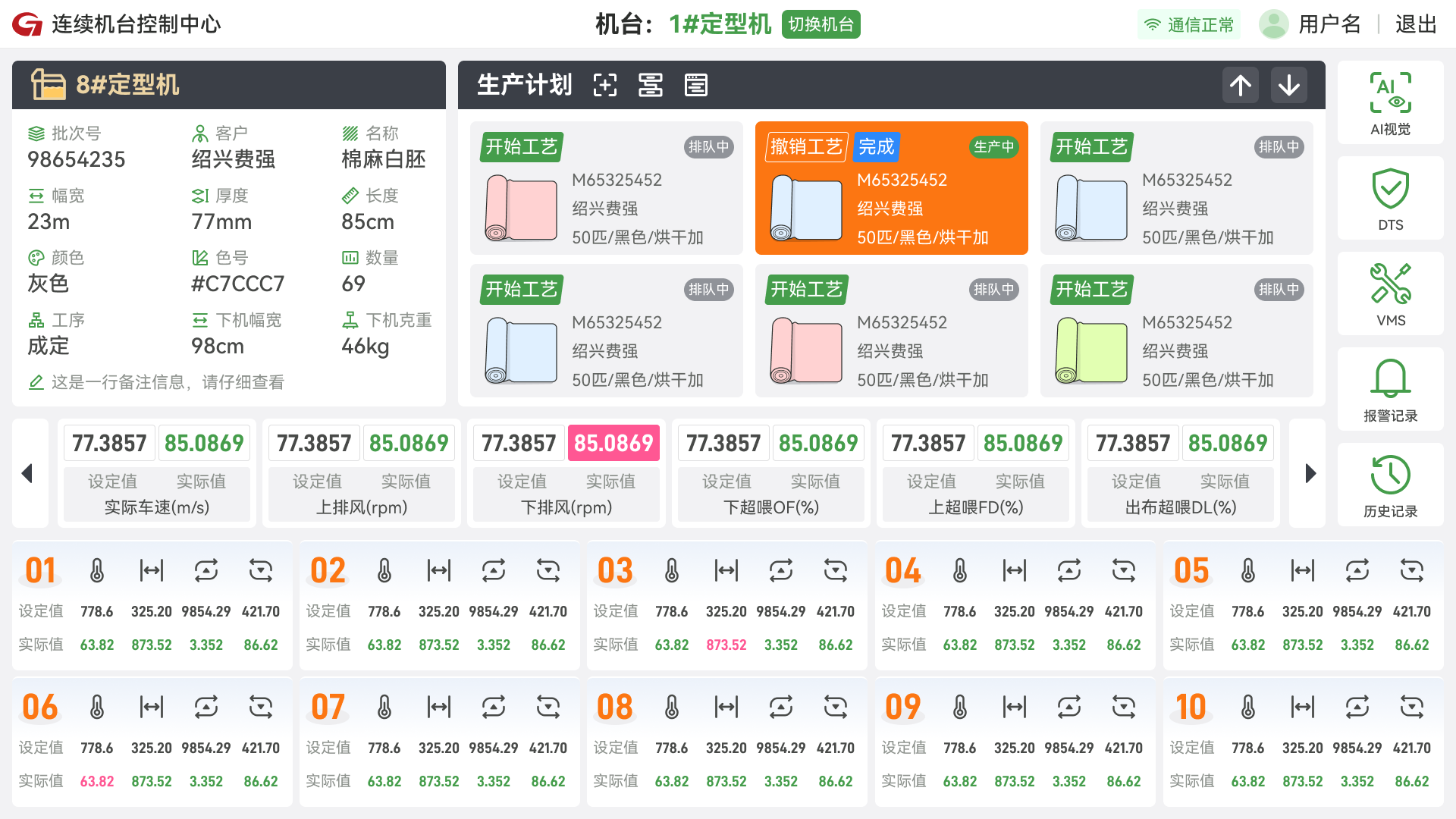Click zone number 05

point(1191,570)
